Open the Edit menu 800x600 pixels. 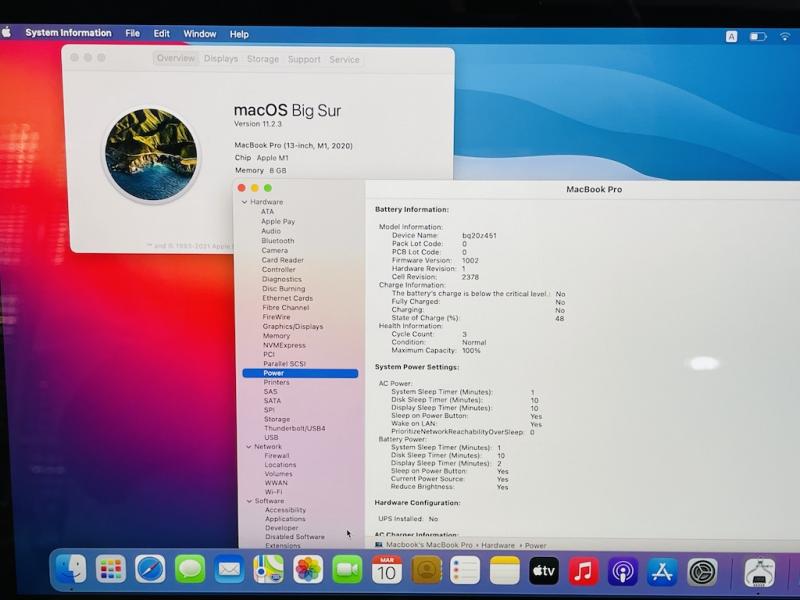click(x=162, y=34)
